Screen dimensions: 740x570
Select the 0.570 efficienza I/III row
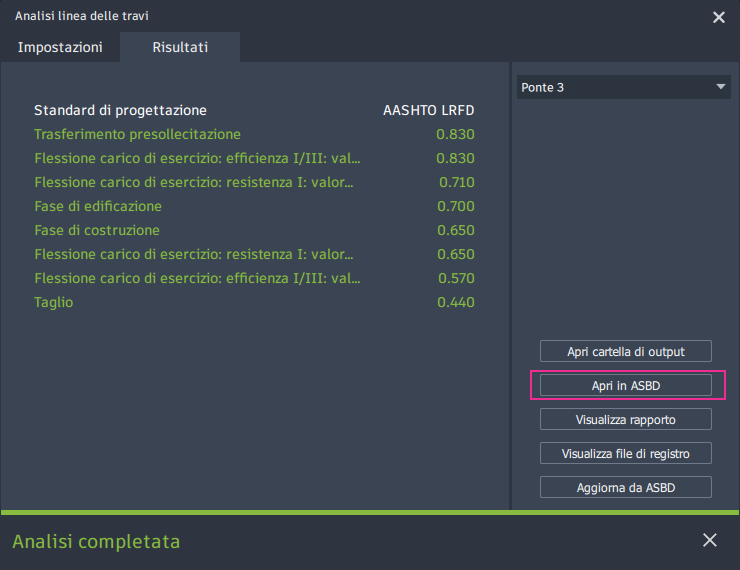coord(197,278)
